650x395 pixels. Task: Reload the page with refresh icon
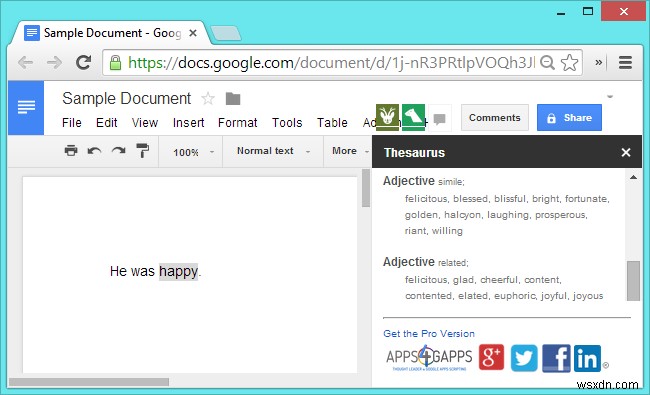point(84,63)
